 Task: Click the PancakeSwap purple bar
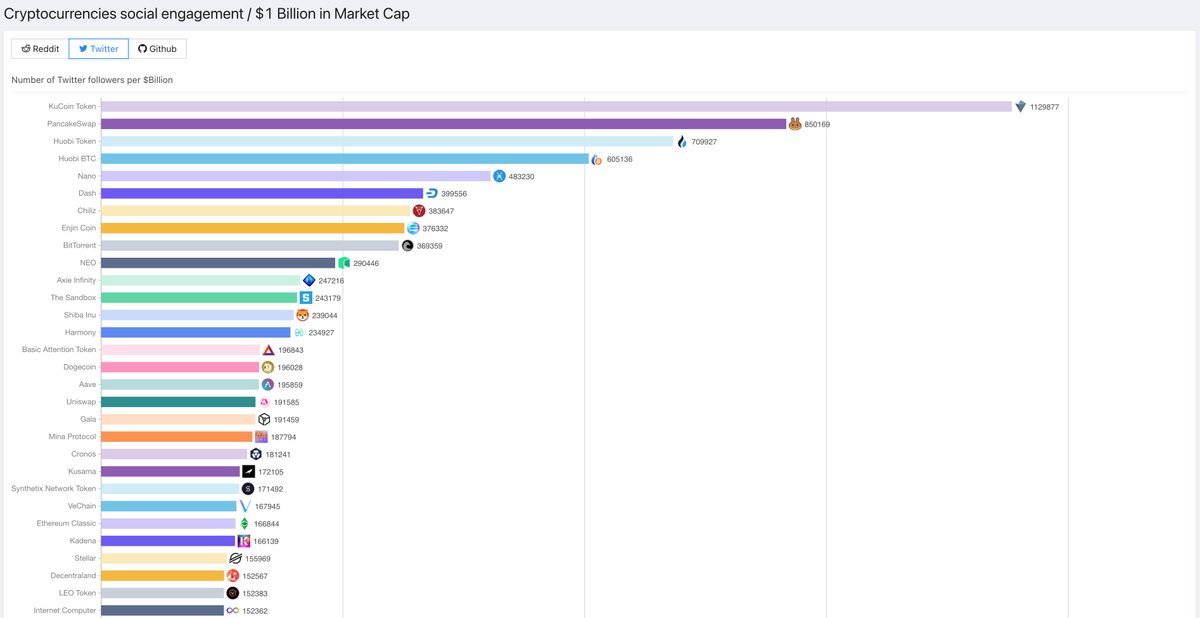(x=443, y=124)
